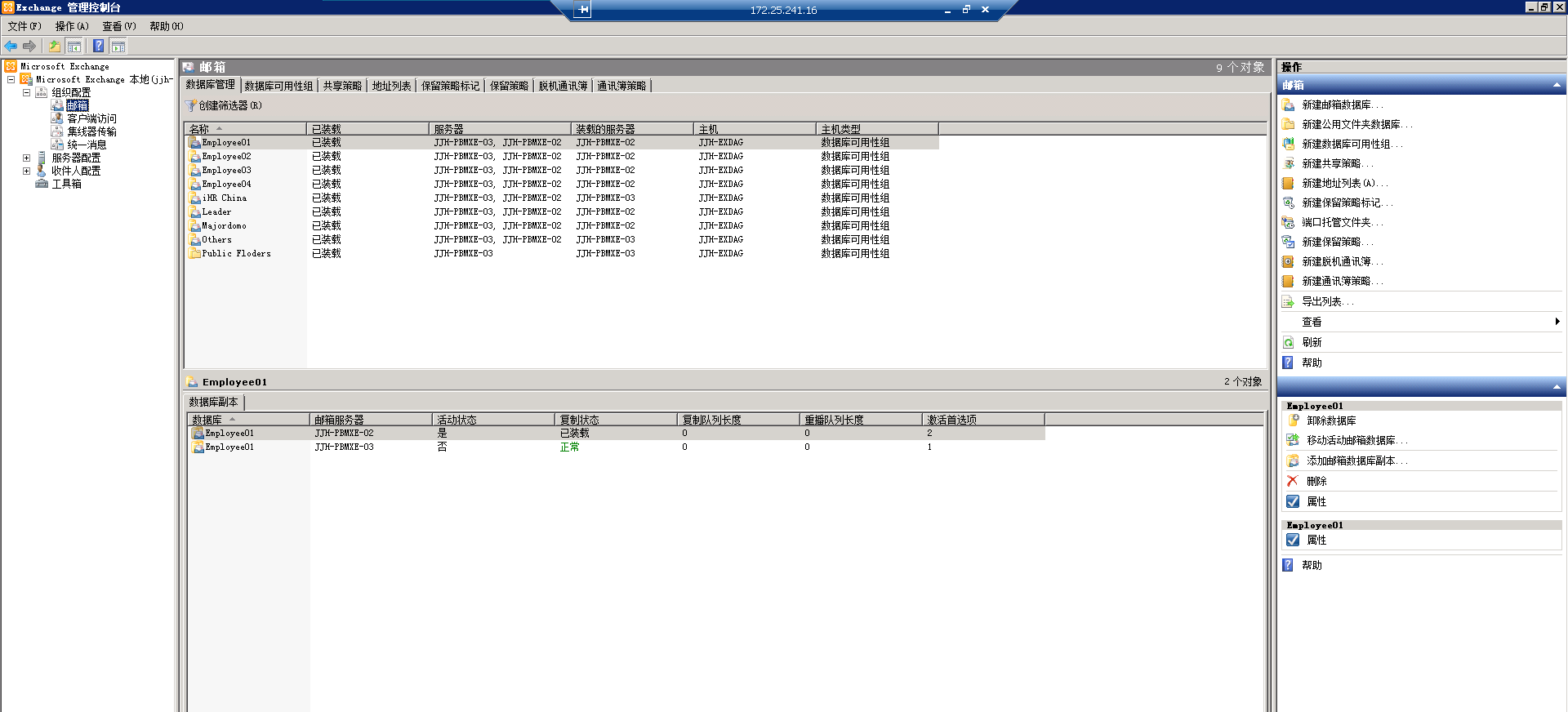Click the 新建保留策略标记 icon

1289,203
